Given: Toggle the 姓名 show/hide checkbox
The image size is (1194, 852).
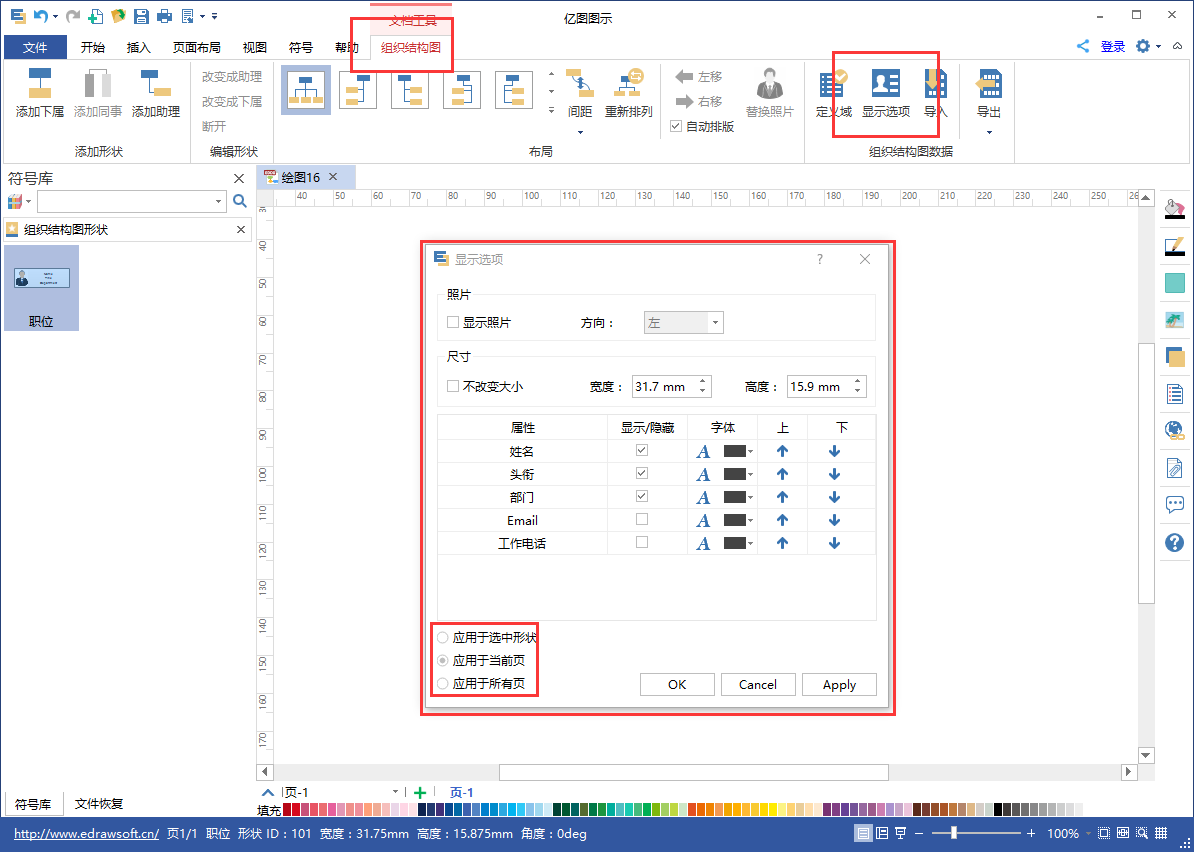Looking at the screenshot, I should (x=642, y=450).
